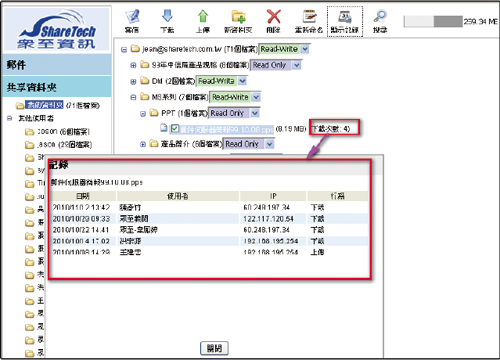Screen dimensions: 500x360
Task: Click the 日期 column header
Action: coord(83,196)
